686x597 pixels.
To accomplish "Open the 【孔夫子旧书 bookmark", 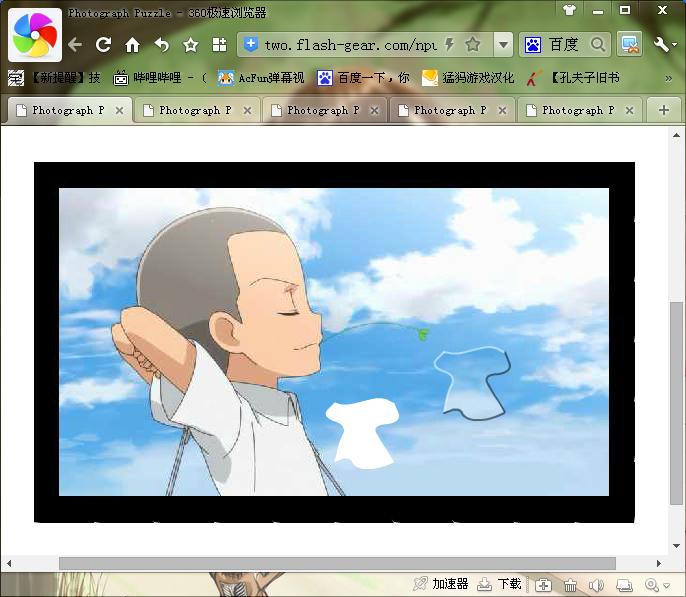I will pyautogui.click(x=573, y=78).
